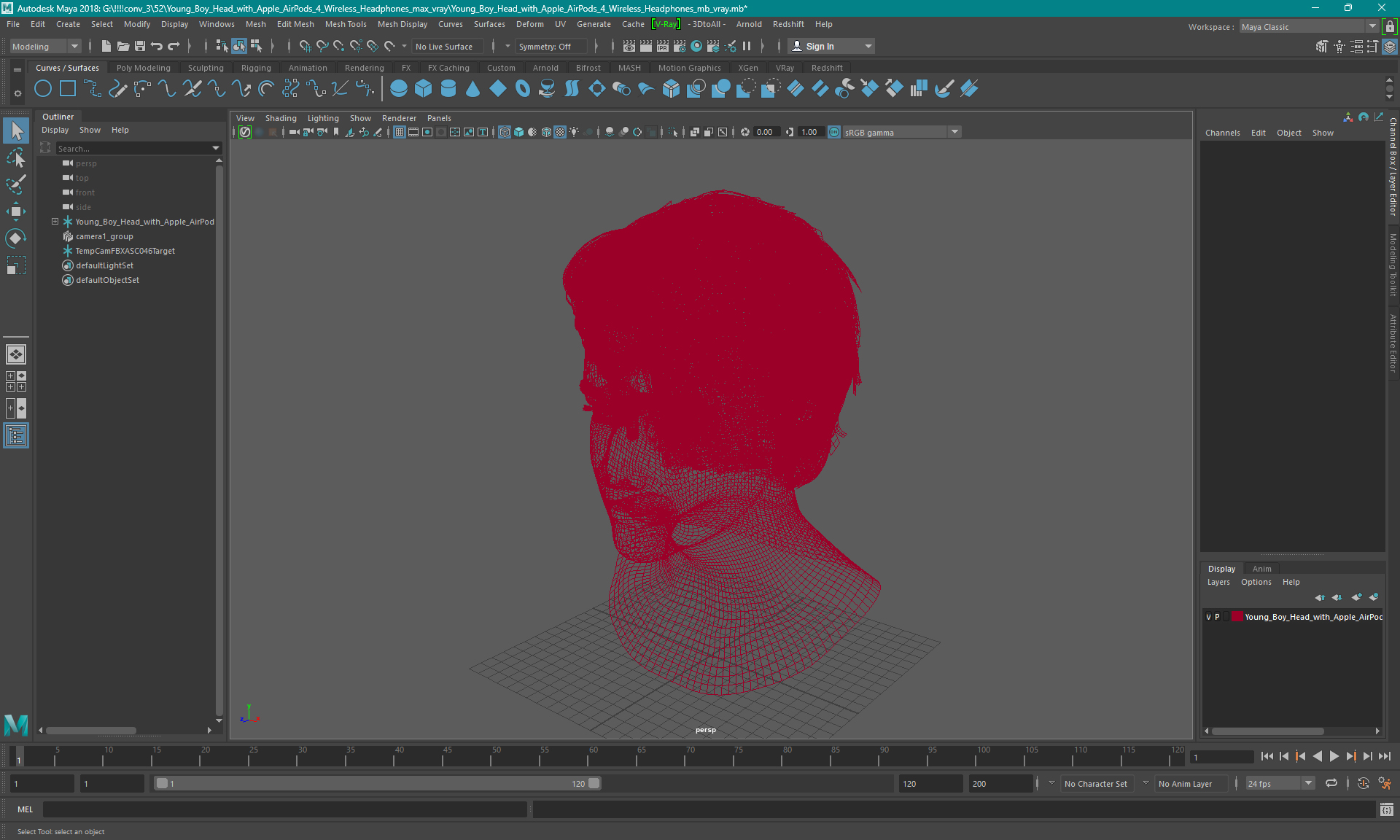Undo the last action from the status line

click(157, 46)
